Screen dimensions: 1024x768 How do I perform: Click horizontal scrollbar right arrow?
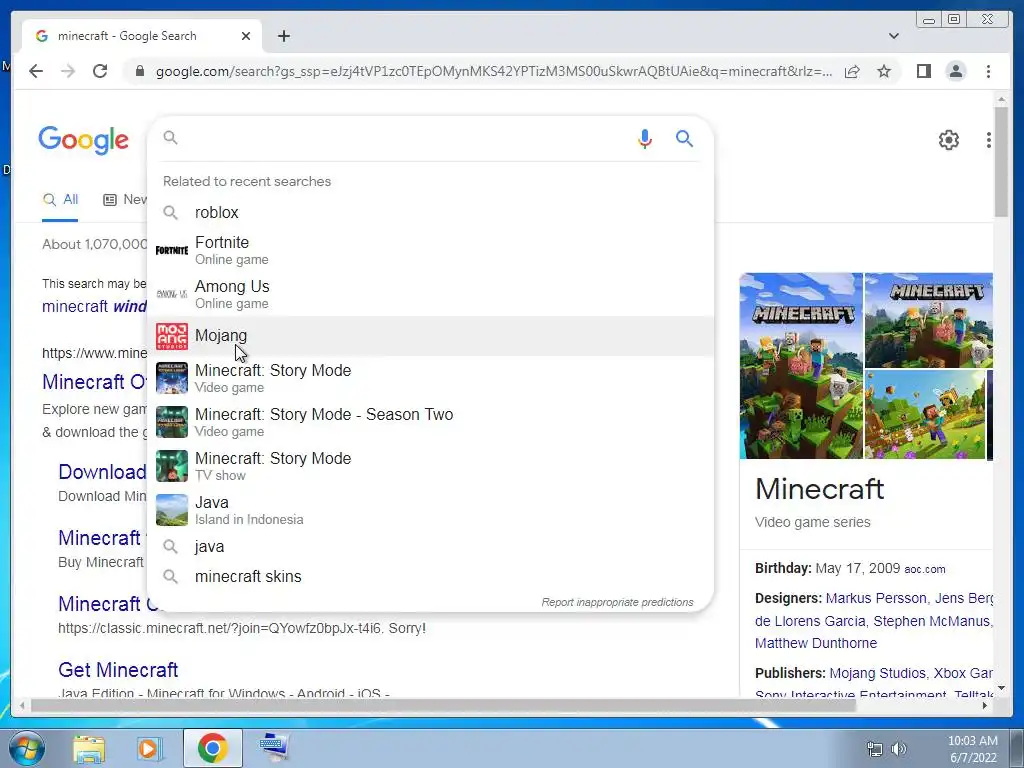click(985, 705)
